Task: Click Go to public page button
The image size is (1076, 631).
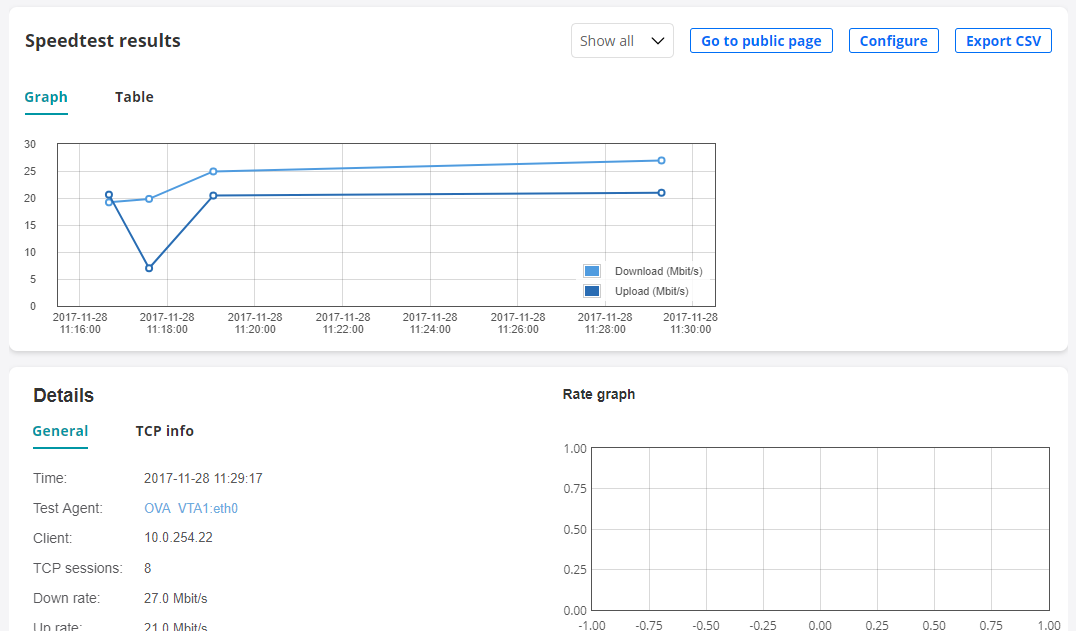Action: click(x=761, y=41)
